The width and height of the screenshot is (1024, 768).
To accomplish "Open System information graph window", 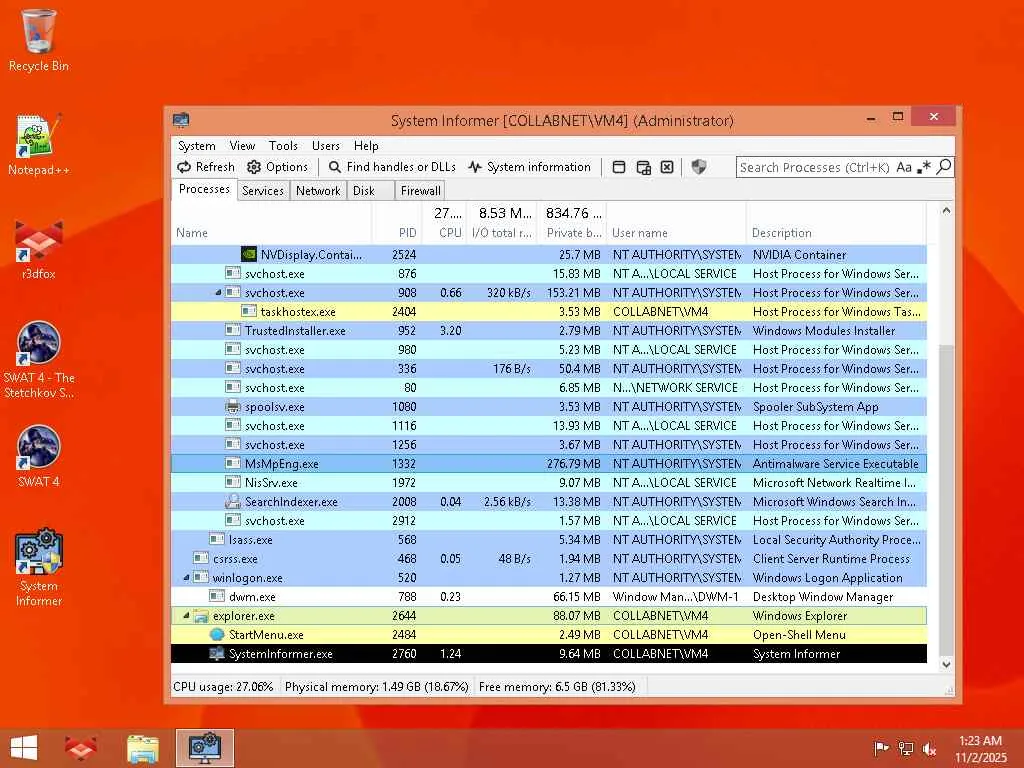I will pos(530,167).
